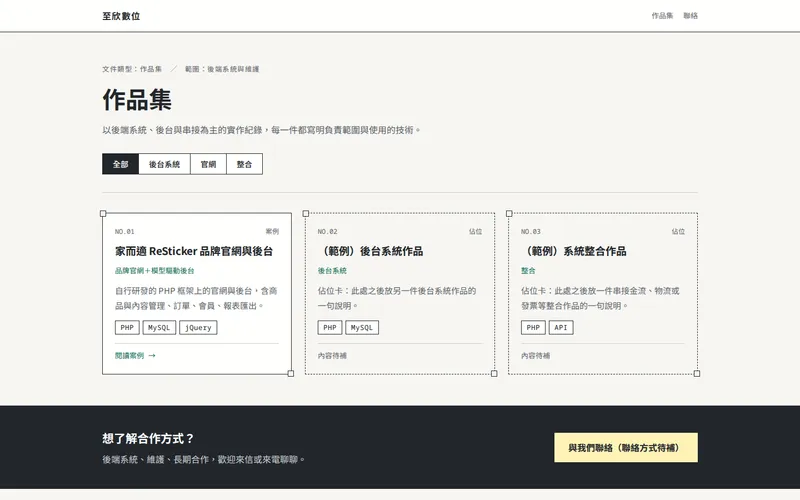This screenshot has width=800, height=500.
Task: Select the 全部 filter tab
Action: coord(120,164)
